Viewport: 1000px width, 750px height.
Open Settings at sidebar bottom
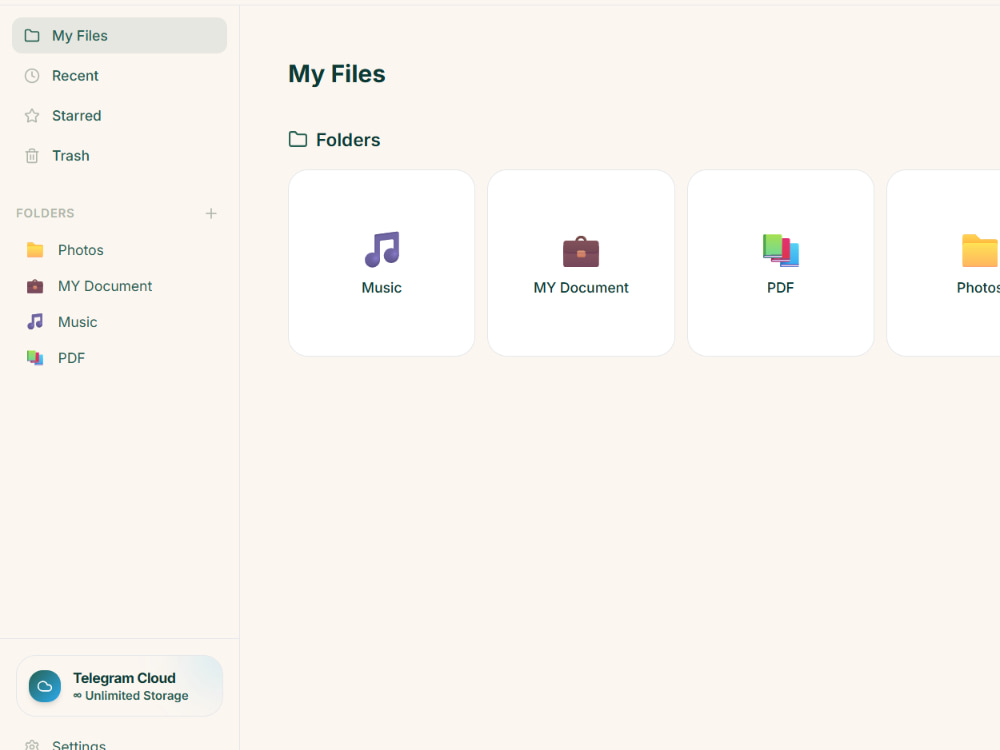pos(119,744)
